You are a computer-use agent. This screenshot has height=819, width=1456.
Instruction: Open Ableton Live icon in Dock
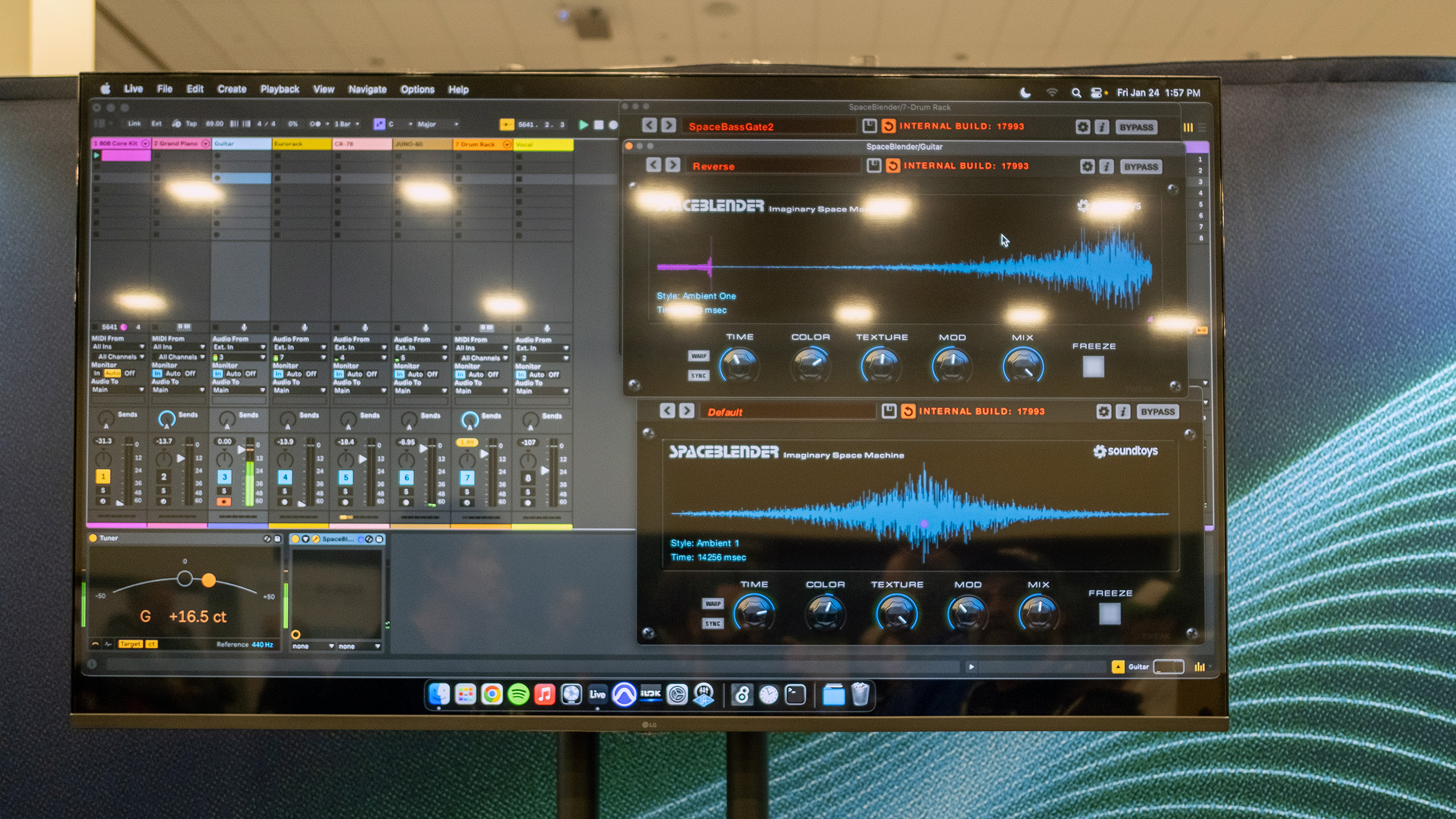(597, 694)
